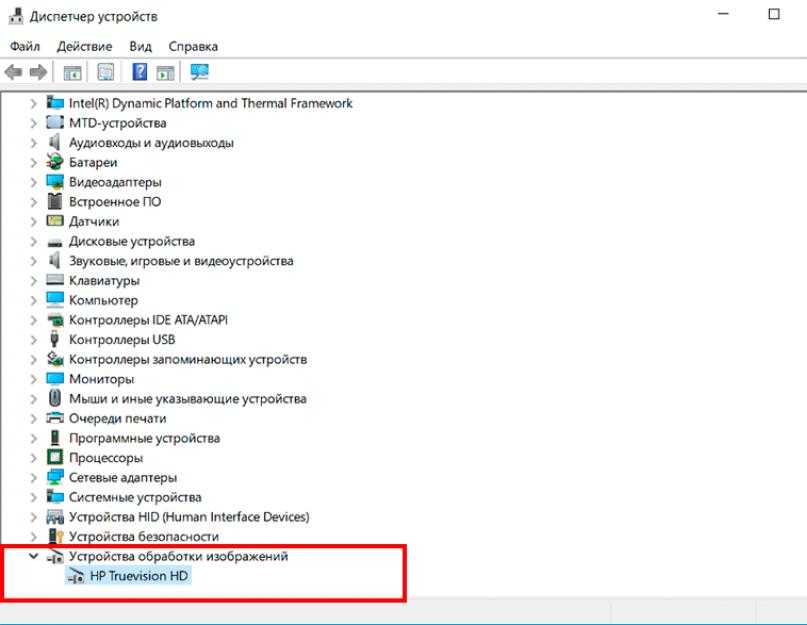Click the scan hardware changes monitor icon

200,72
